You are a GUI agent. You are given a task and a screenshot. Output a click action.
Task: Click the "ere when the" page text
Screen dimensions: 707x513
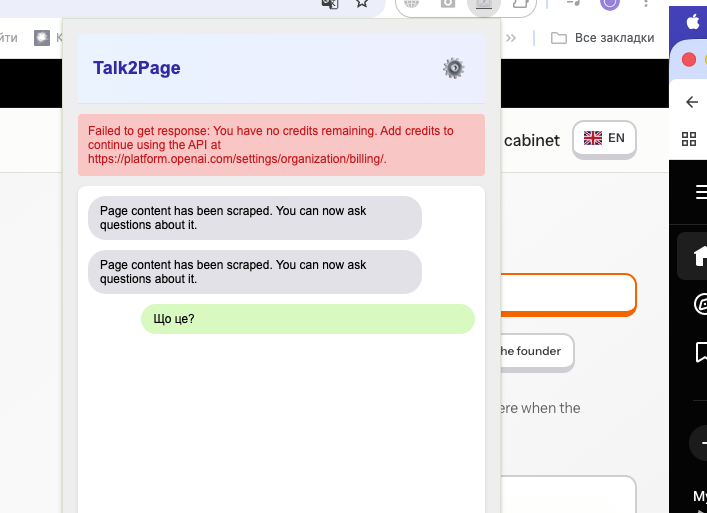[540, 408]
